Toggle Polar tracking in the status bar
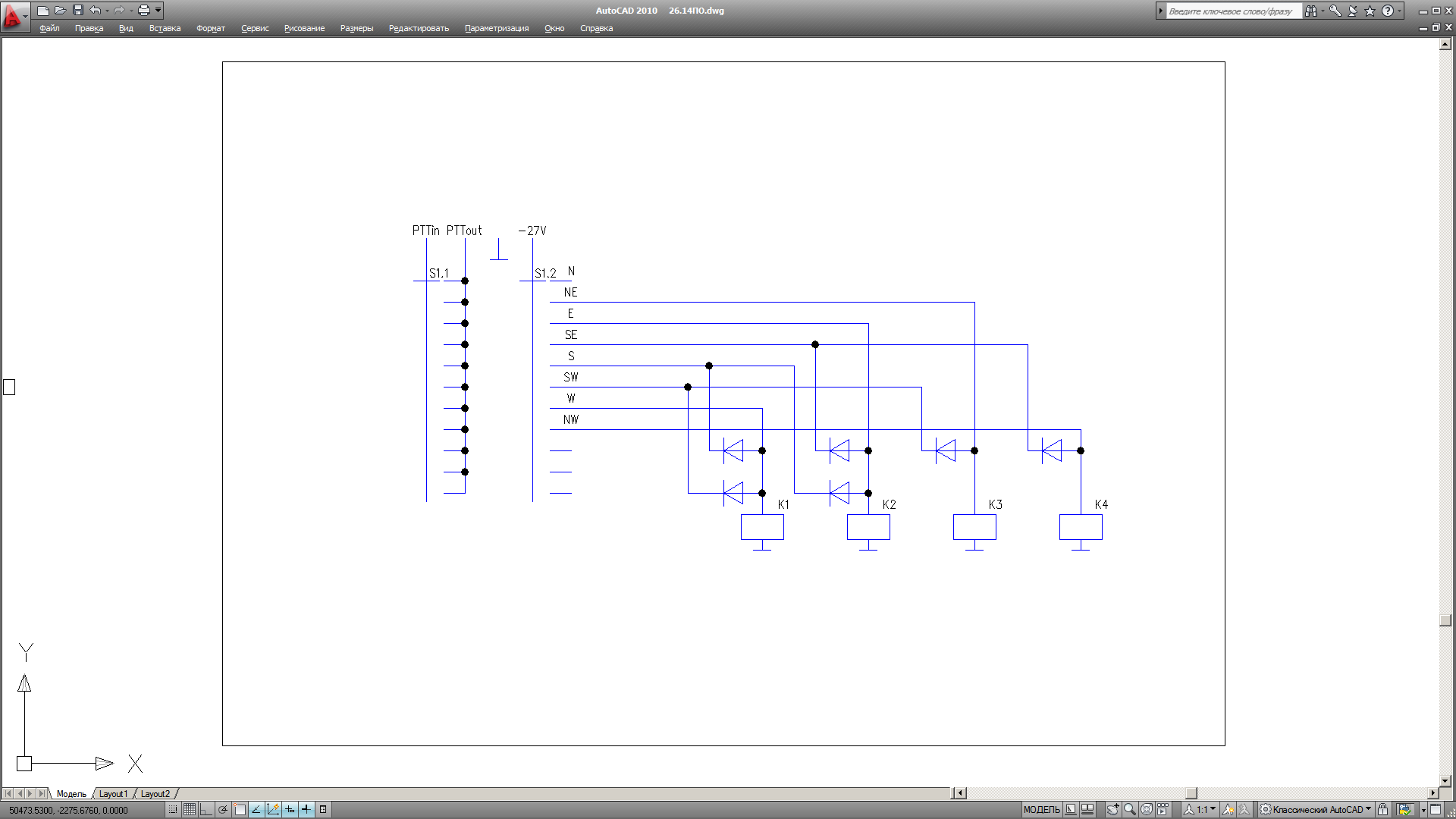 click(223, 810)
